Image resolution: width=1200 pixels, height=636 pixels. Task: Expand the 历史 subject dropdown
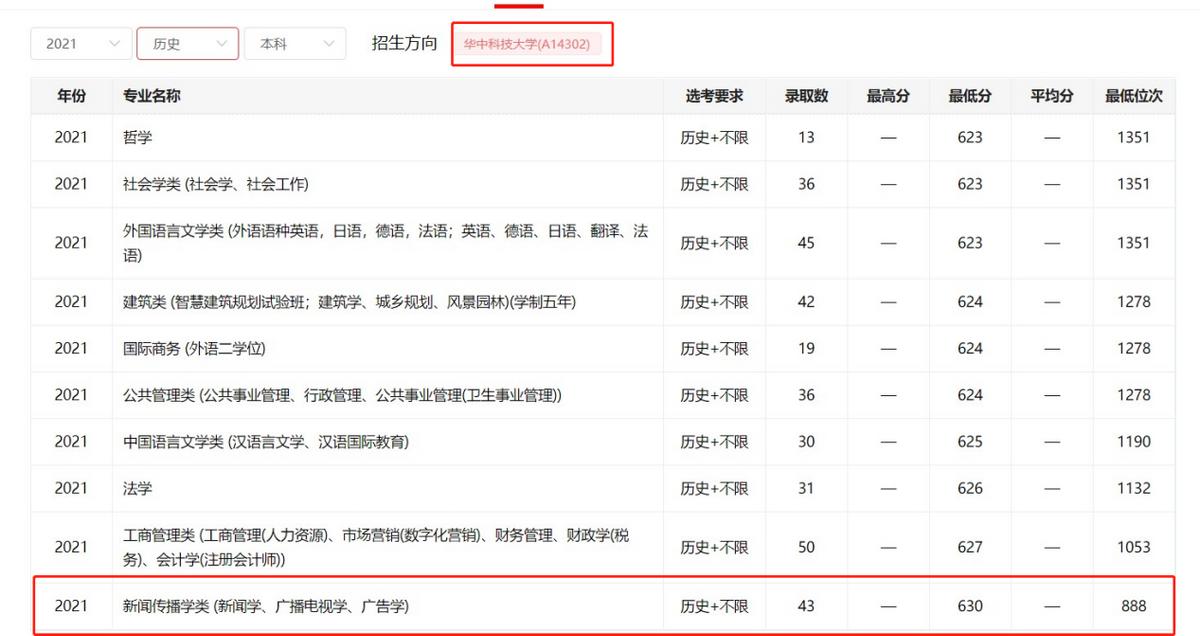tap(187, 43)
